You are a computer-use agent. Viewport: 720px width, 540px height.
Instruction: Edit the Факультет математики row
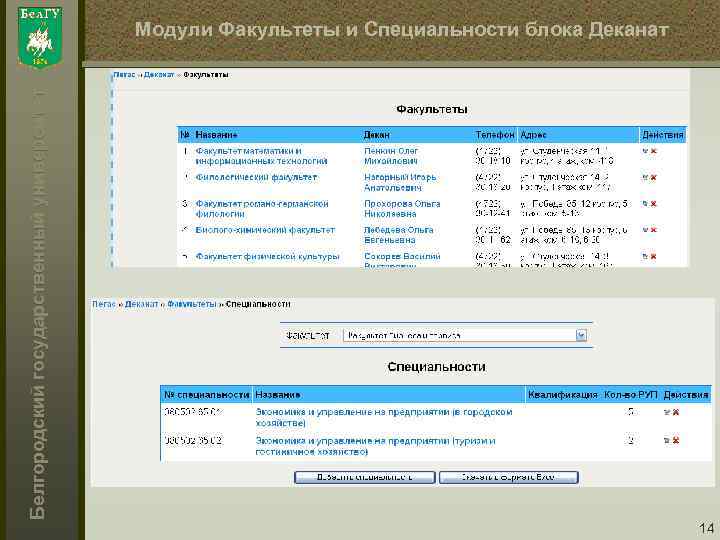(645, 151)
